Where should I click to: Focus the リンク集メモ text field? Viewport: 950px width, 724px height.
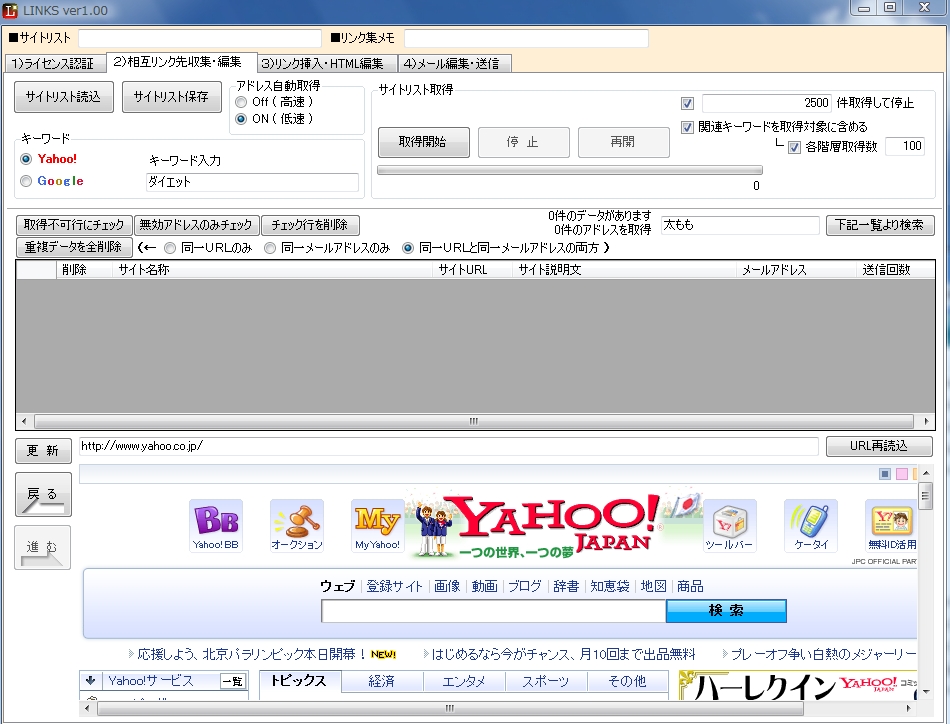pos(526,38)
